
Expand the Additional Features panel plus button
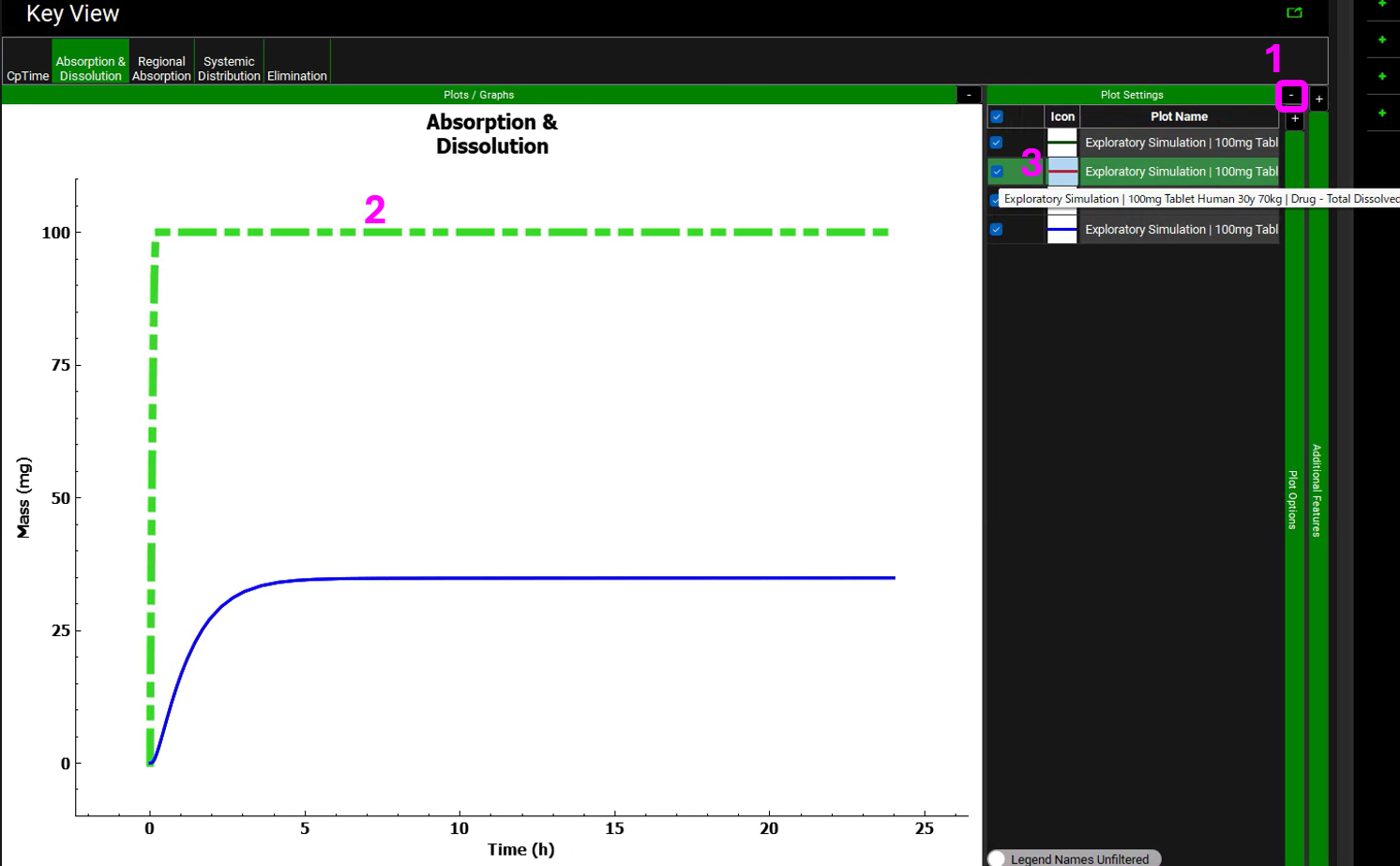pyautogui.click(x=1318, y=99)
